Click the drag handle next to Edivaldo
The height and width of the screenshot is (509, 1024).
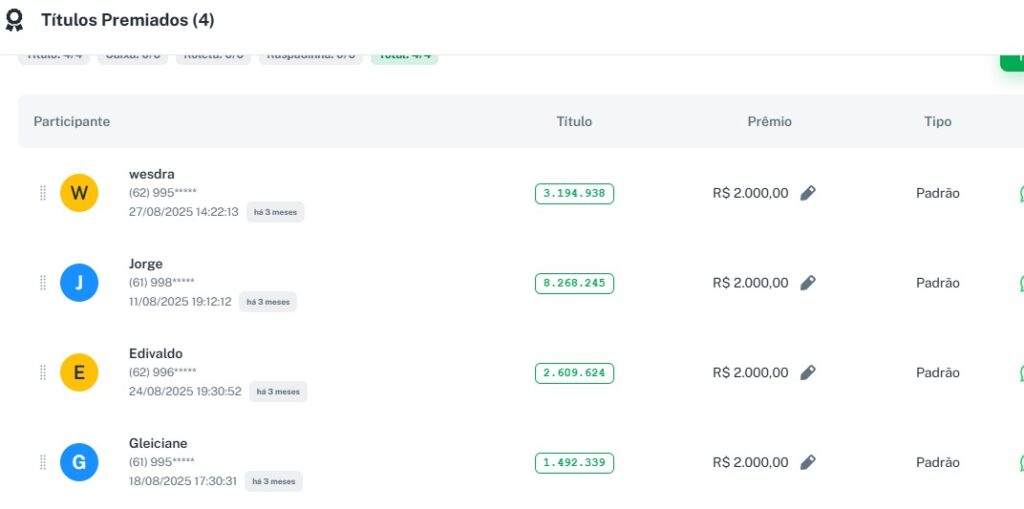click(42, 373)
